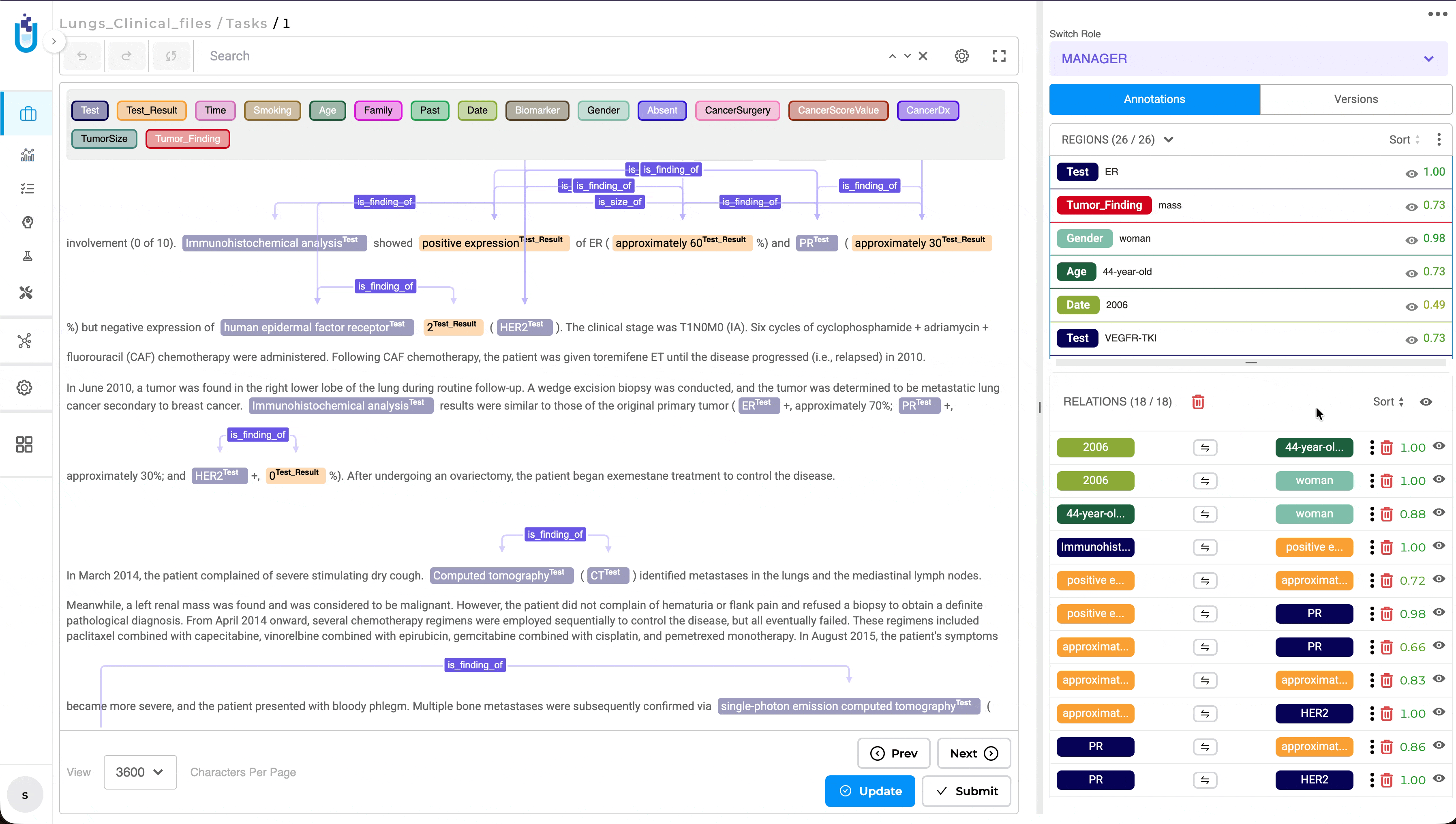This screenshot has width=1456, height=824.
Task: Select the 'Computed tomography' Test annotation
Action: point(501,575)
